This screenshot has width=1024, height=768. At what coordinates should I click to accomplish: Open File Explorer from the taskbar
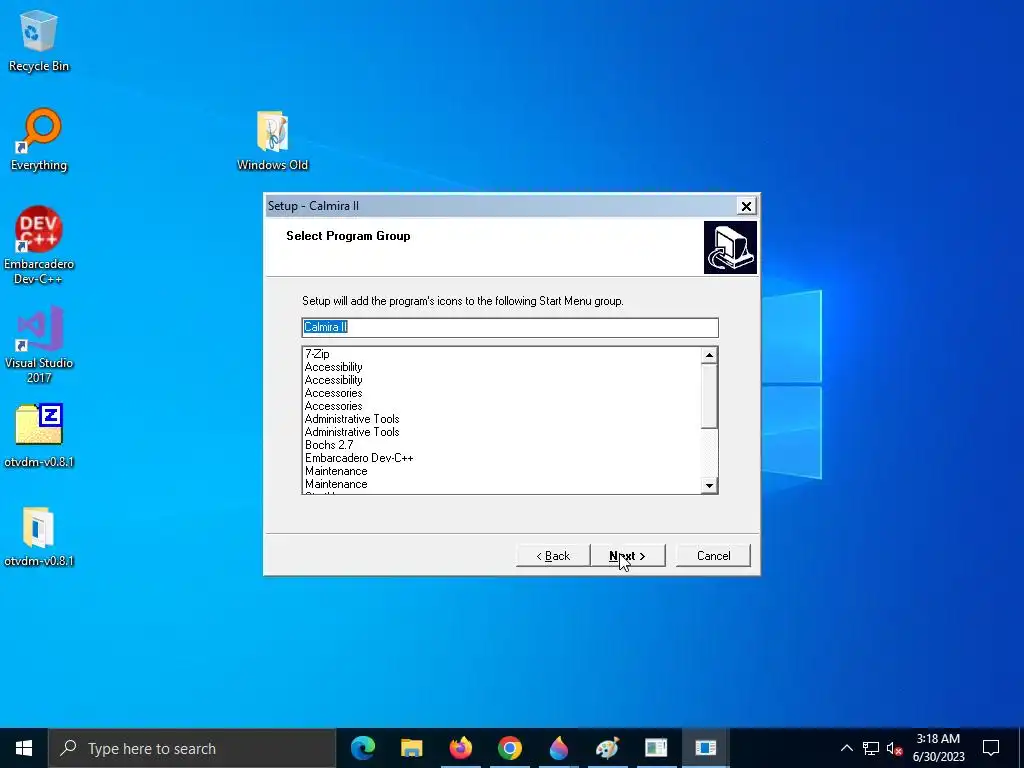(411, 748)
